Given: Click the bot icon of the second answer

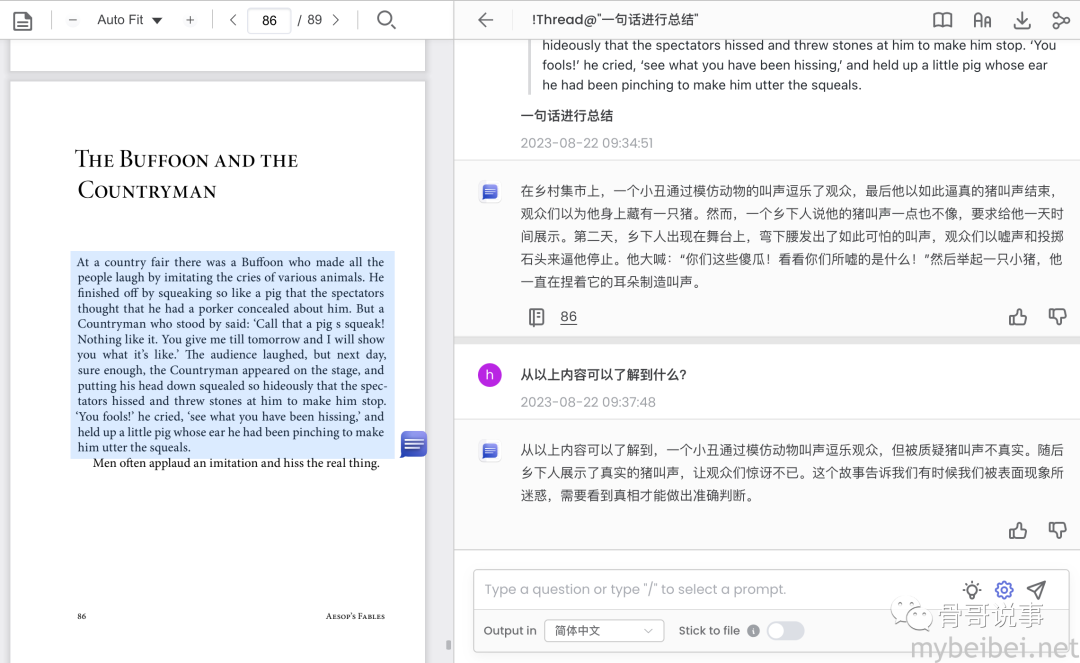Looking at the screenshot, I should click(490, 451).
